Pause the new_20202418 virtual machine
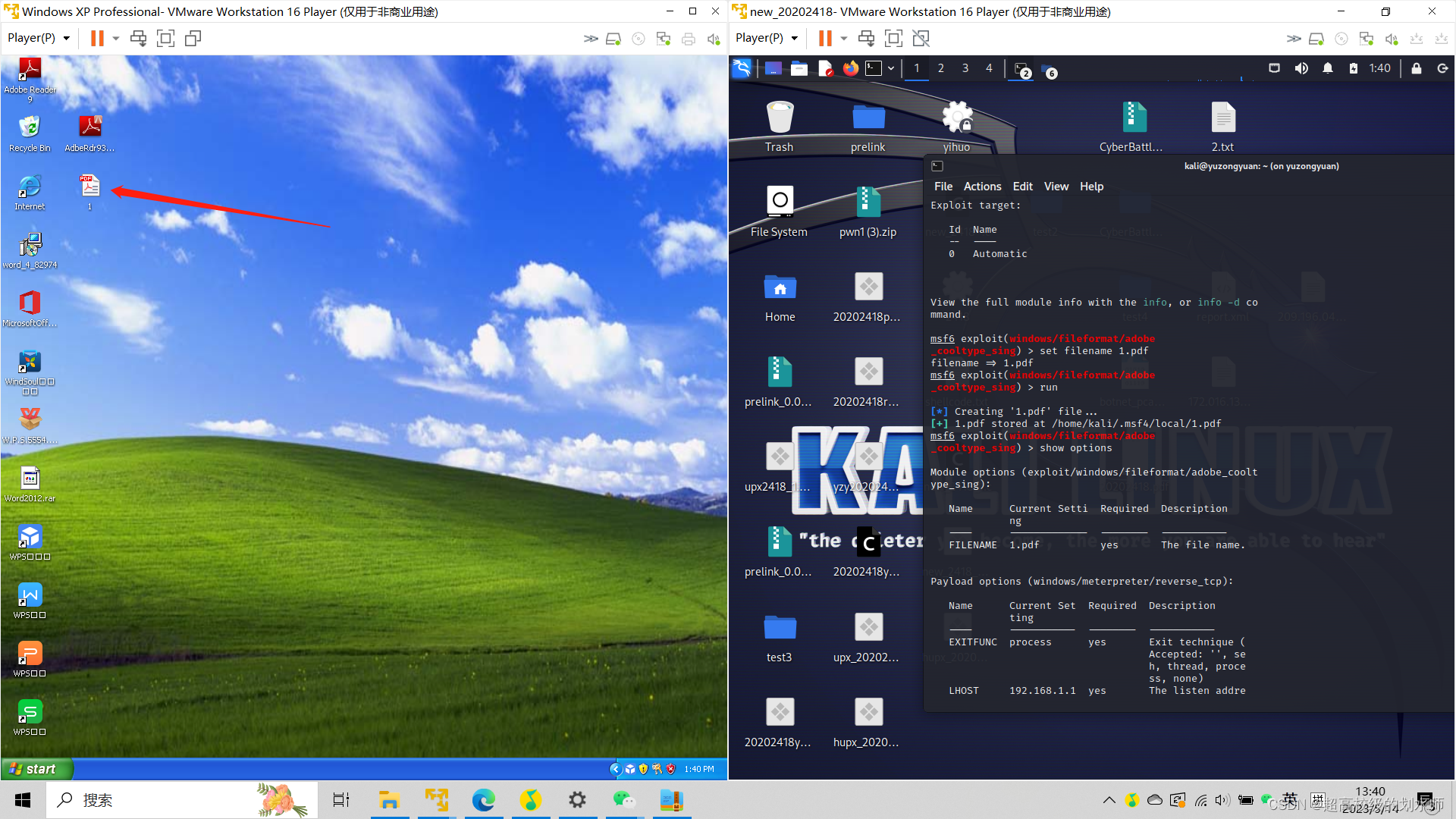 pyautogui.click(x=825, y=38)
